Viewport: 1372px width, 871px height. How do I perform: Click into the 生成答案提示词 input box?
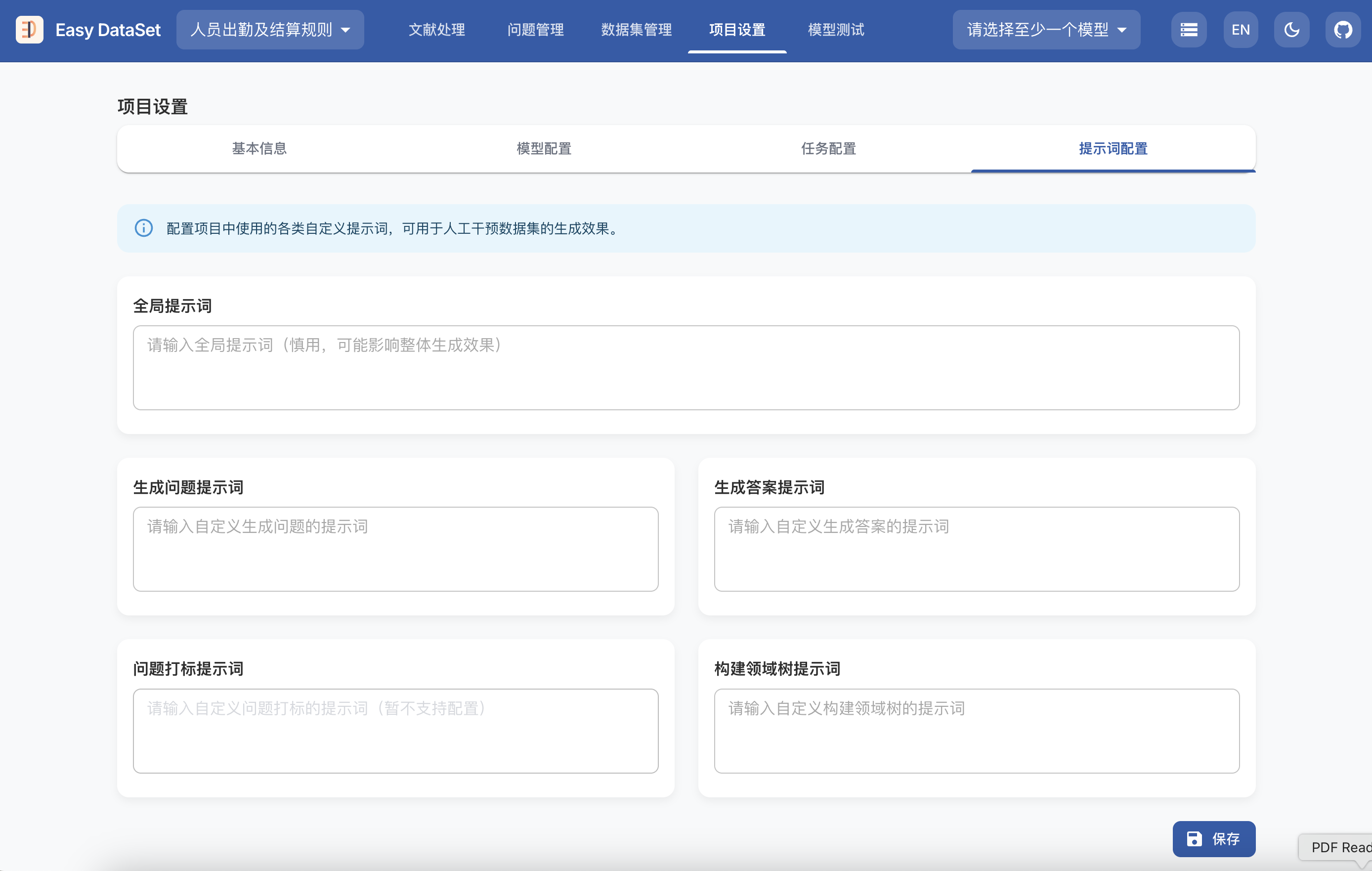[977, 549]
